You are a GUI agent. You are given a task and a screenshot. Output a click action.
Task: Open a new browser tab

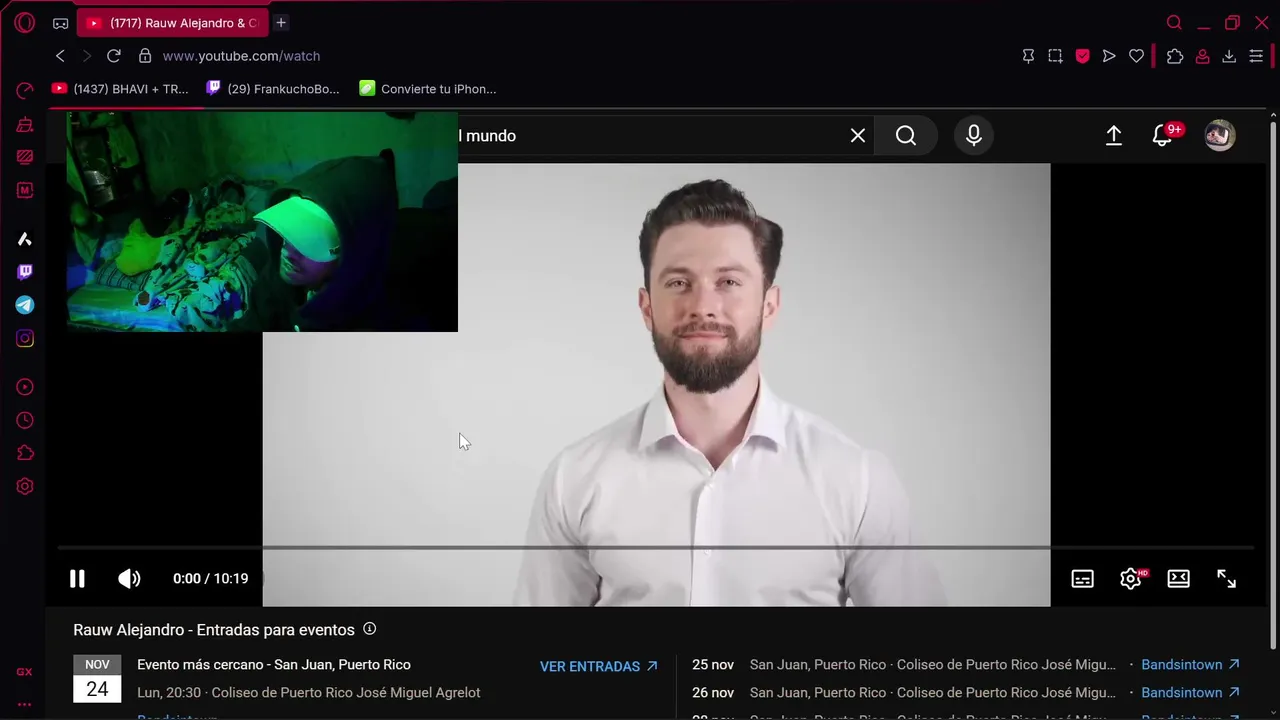tap(281, 22)
